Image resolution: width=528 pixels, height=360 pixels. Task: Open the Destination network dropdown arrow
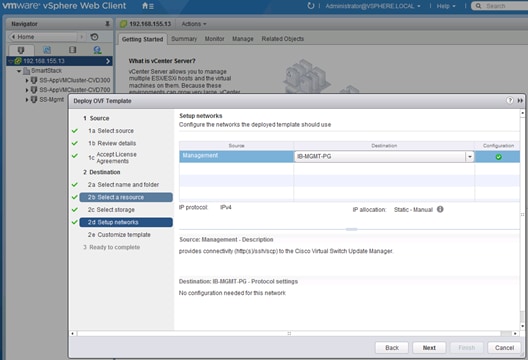coord(469,157)
